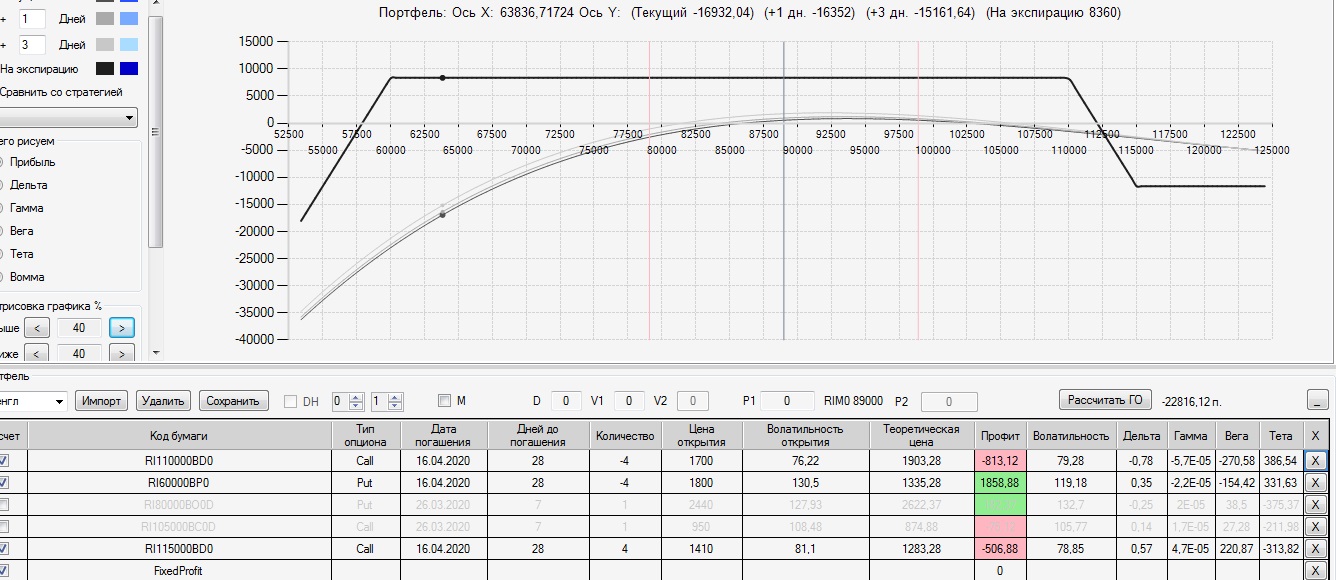Click the left panel scrollbar's down arrow

155,353
